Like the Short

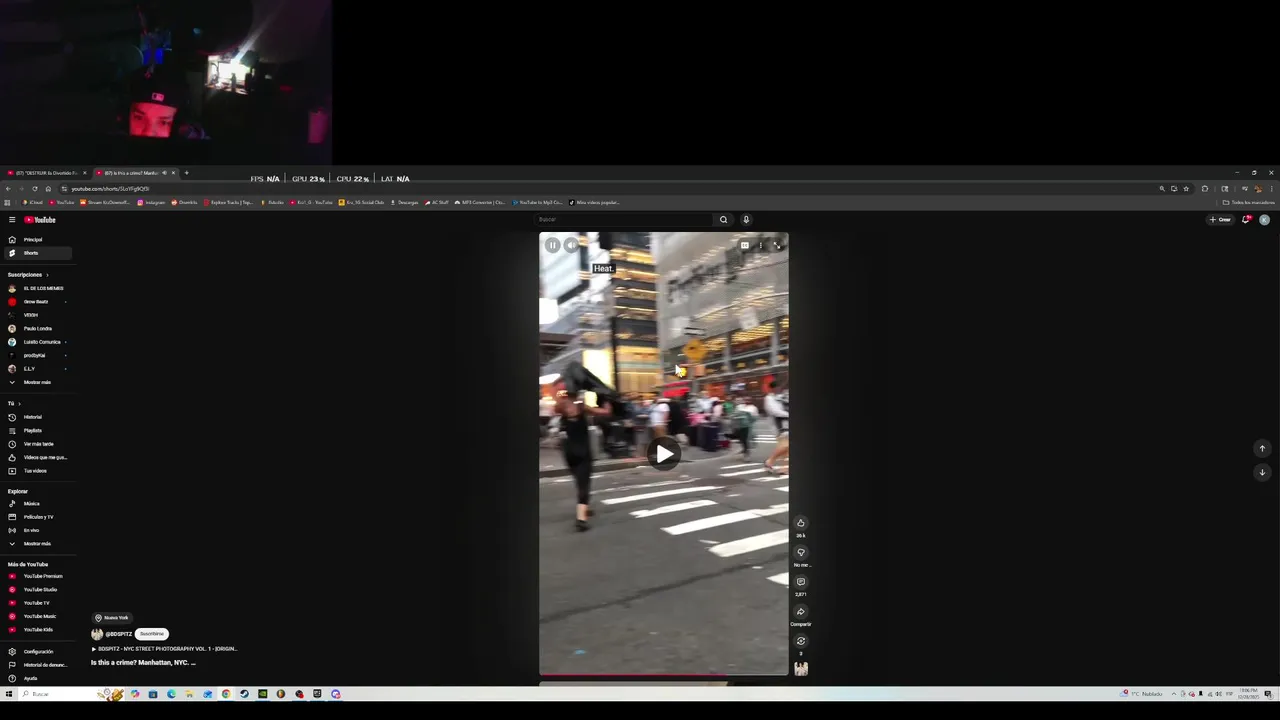click(801, 523)
